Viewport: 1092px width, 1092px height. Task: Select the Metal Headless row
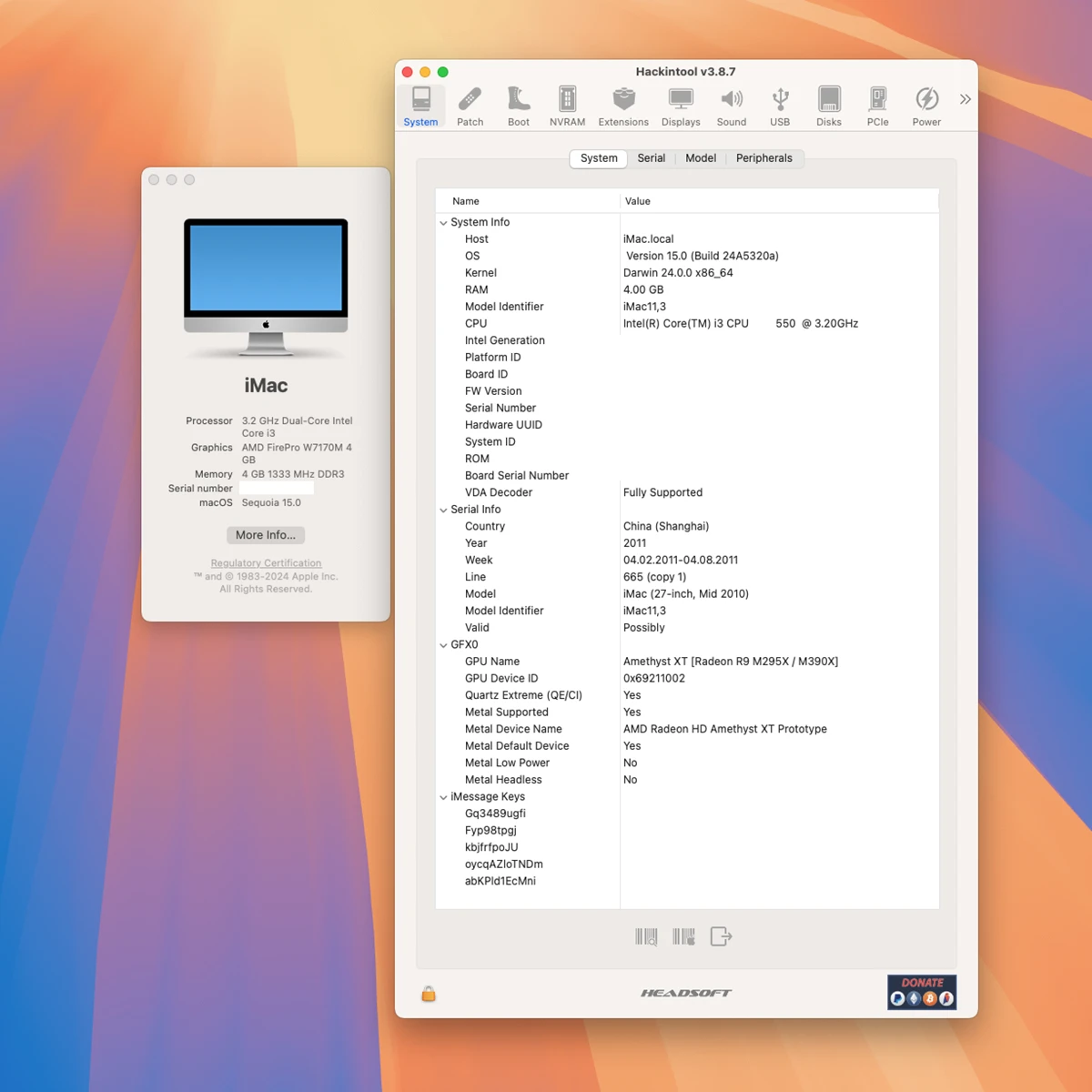(687, 780)
